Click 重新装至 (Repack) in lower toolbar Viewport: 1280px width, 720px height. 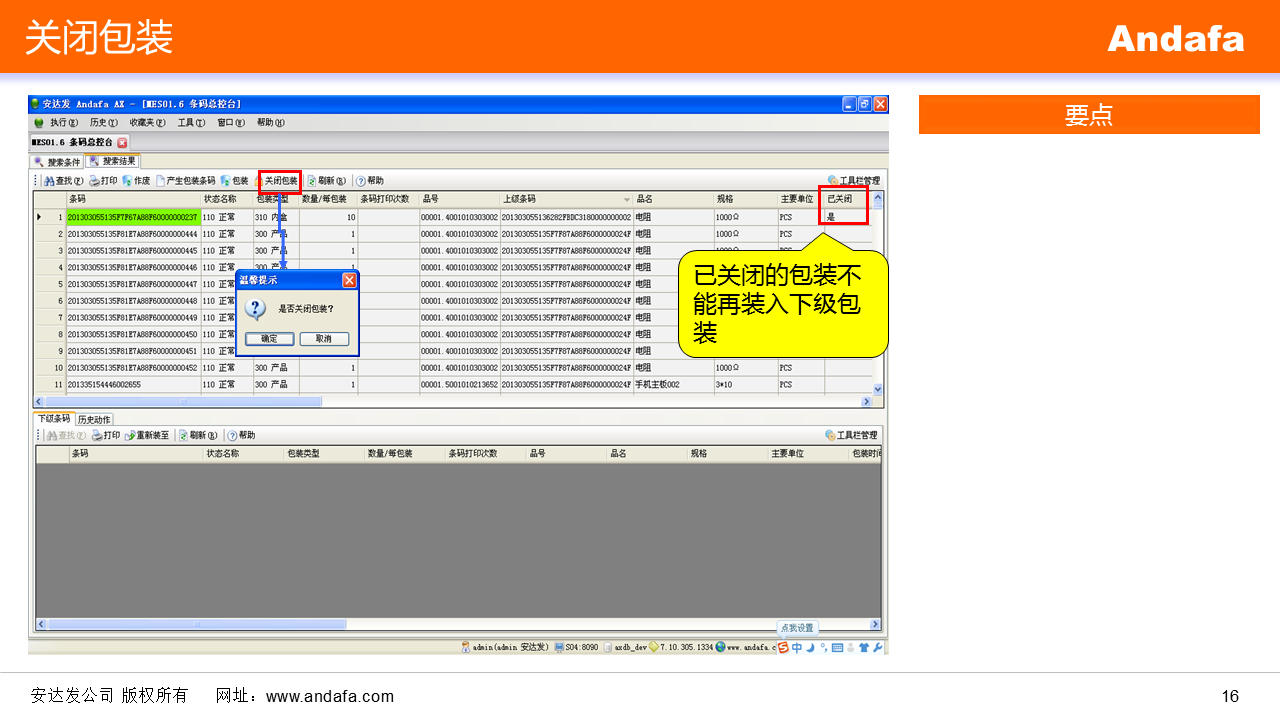click(x=147, y=435)
